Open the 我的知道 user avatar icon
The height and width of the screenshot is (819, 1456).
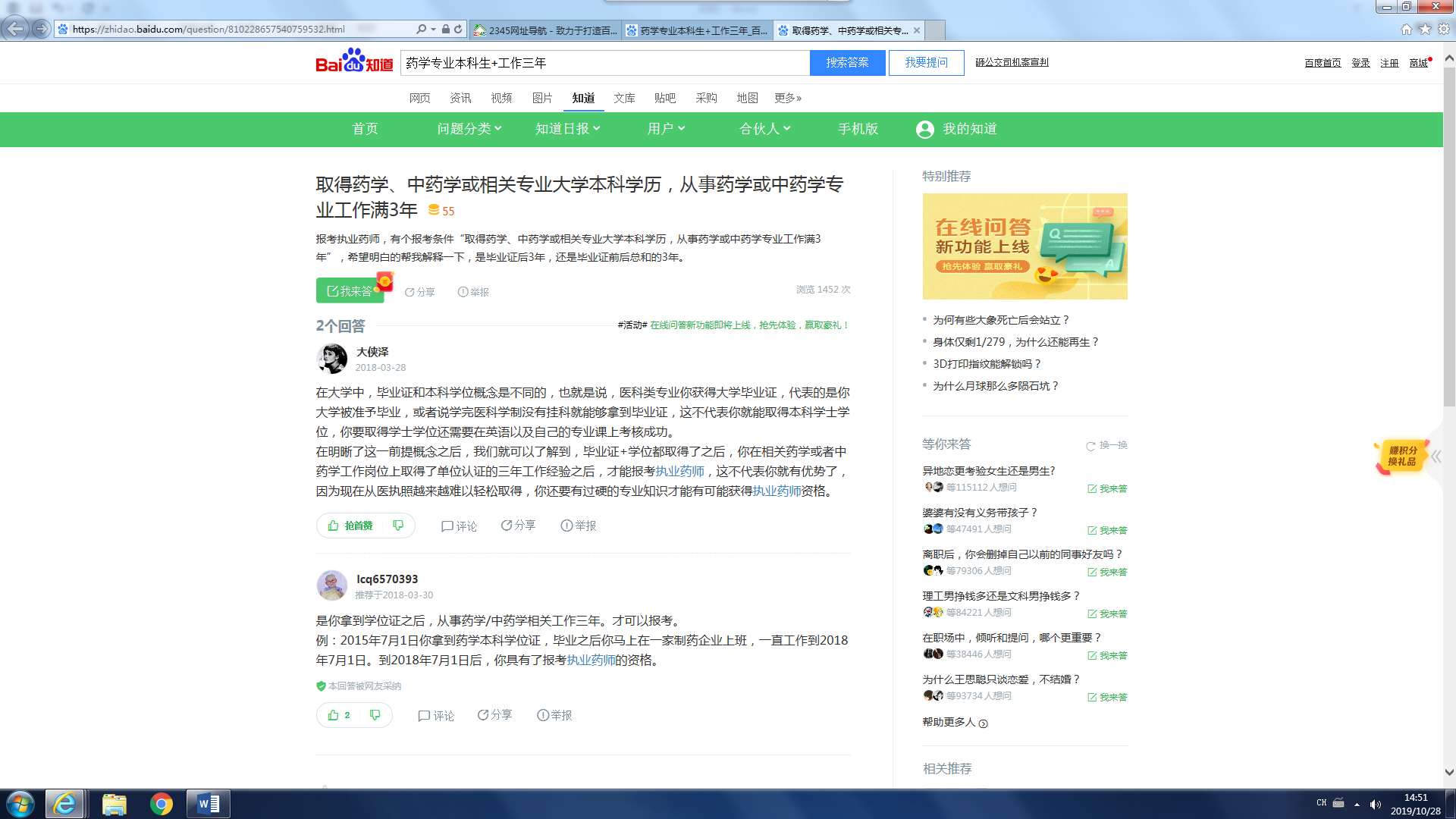click(924, 130)
